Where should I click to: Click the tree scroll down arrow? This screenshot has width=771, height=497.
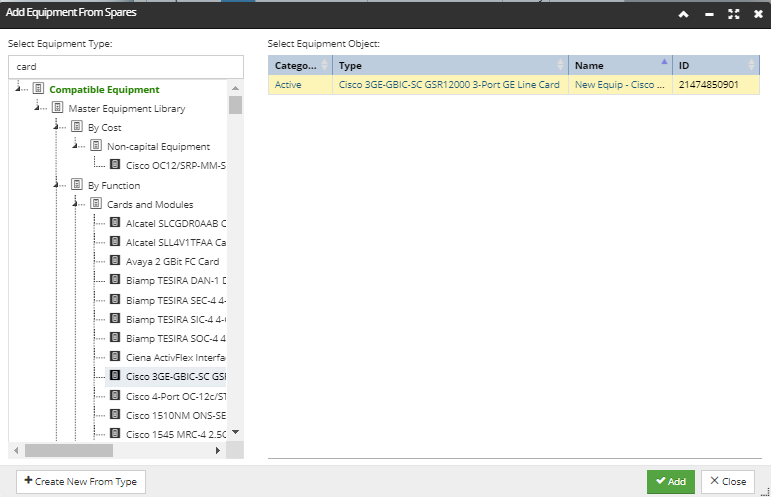pos(236,432)
